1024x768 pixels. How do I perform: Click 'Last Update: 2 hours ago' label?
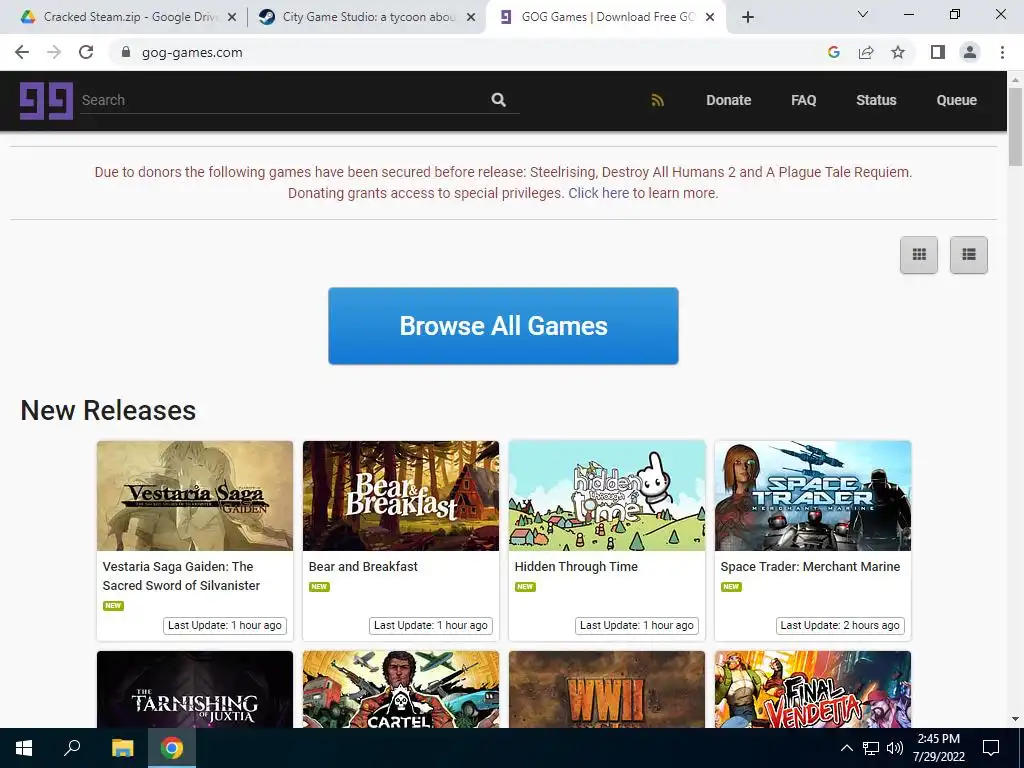(x=840, y=626)
